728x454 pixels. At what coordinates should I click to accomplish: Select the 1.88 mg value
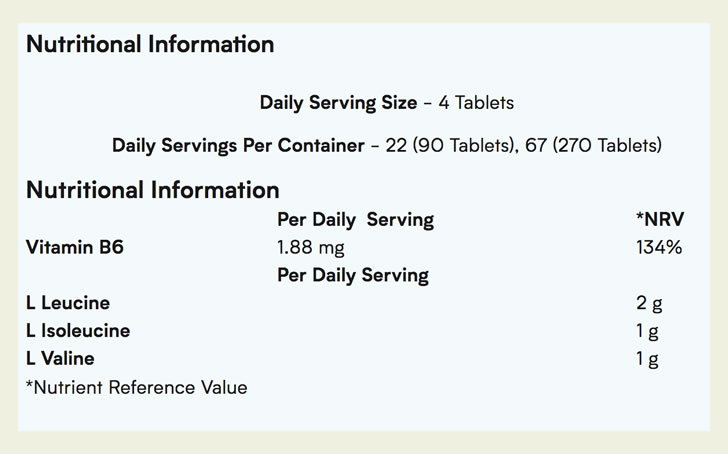coord(310,247)
